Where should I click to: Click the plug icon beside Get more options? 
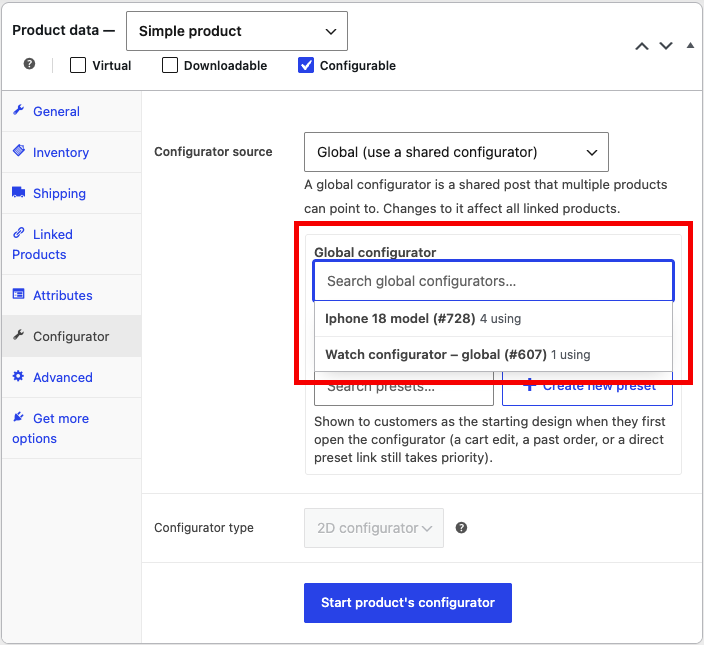click(18, 417)
